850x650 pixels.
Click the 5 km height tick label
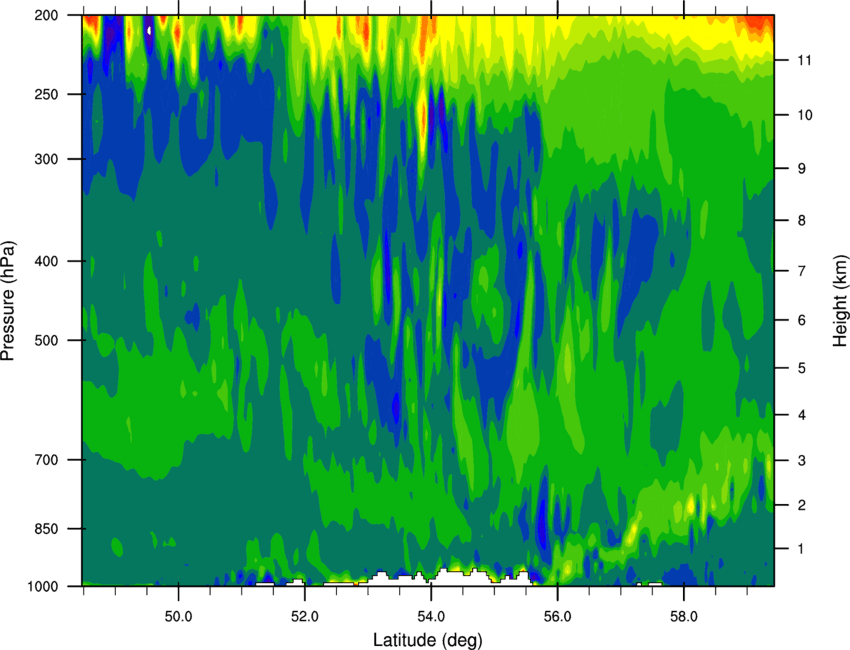pyautogui.click(x=802, y=368)
